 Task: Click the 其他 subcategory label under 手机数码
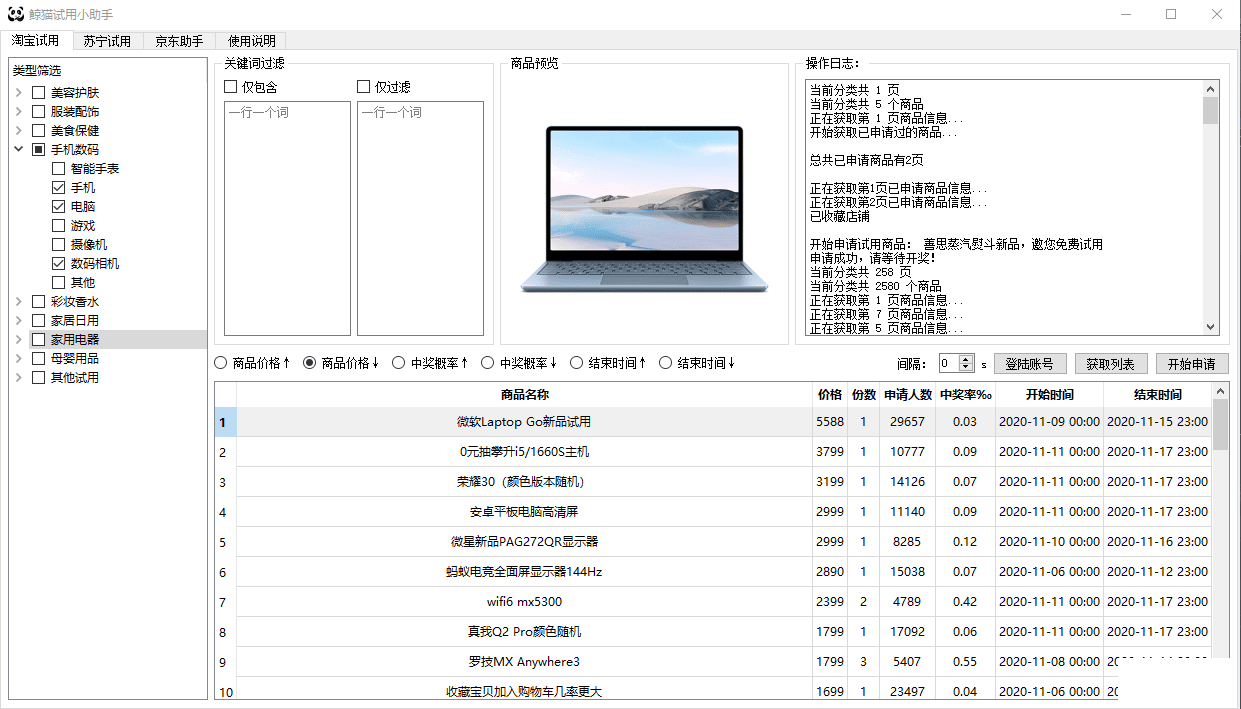click(x=83, y=283)
